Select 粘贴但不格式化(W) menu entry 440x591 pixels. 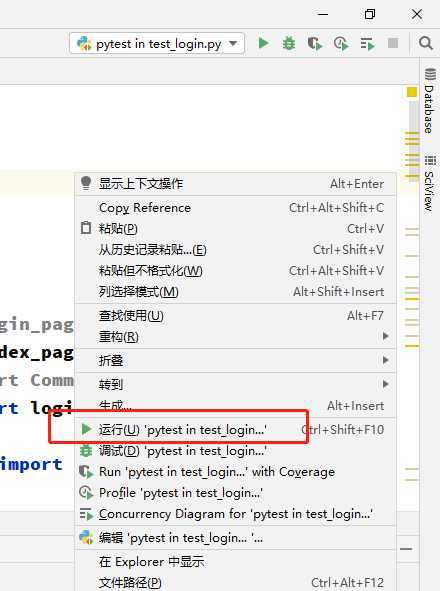point(235,271)
